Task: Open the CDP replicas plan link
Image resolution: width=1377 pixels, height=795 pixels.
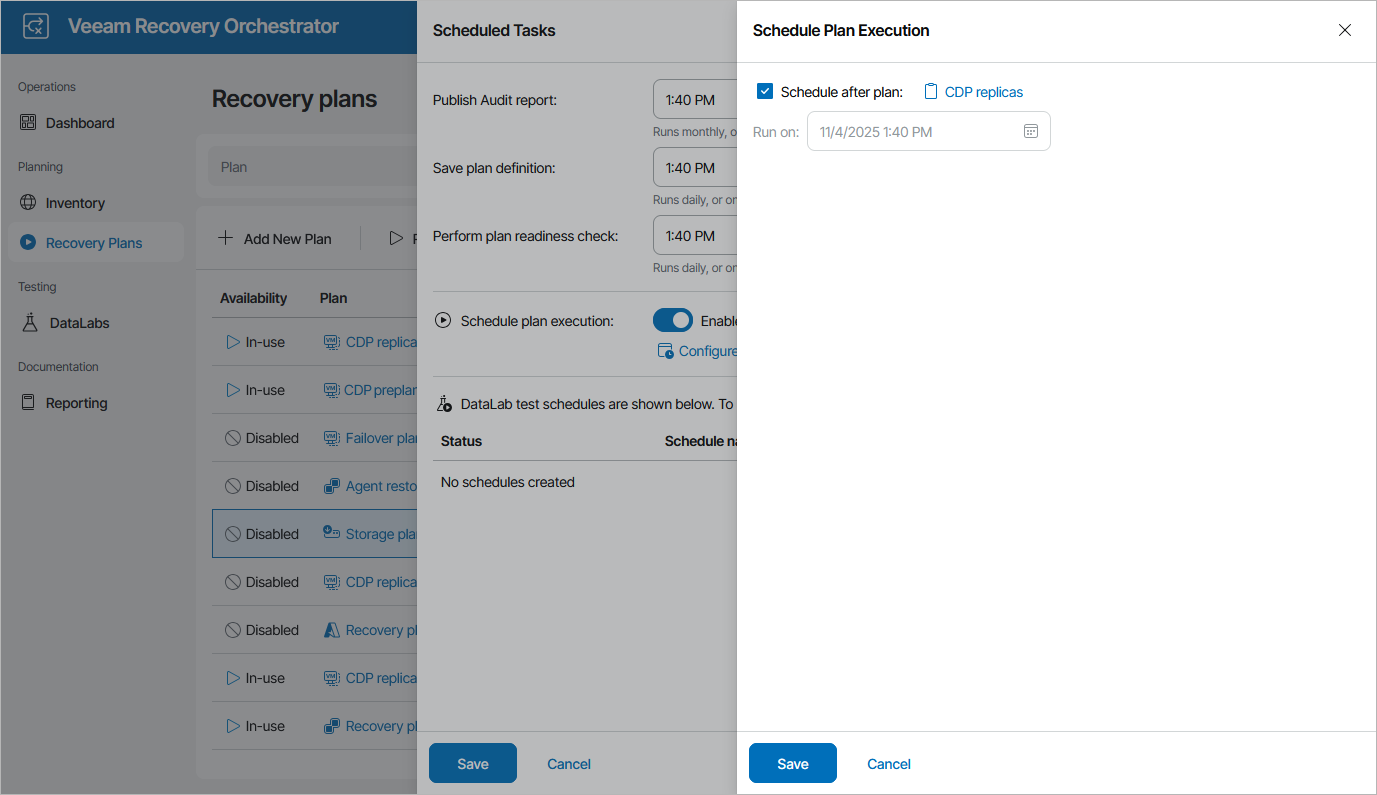Action: (983, 92)
